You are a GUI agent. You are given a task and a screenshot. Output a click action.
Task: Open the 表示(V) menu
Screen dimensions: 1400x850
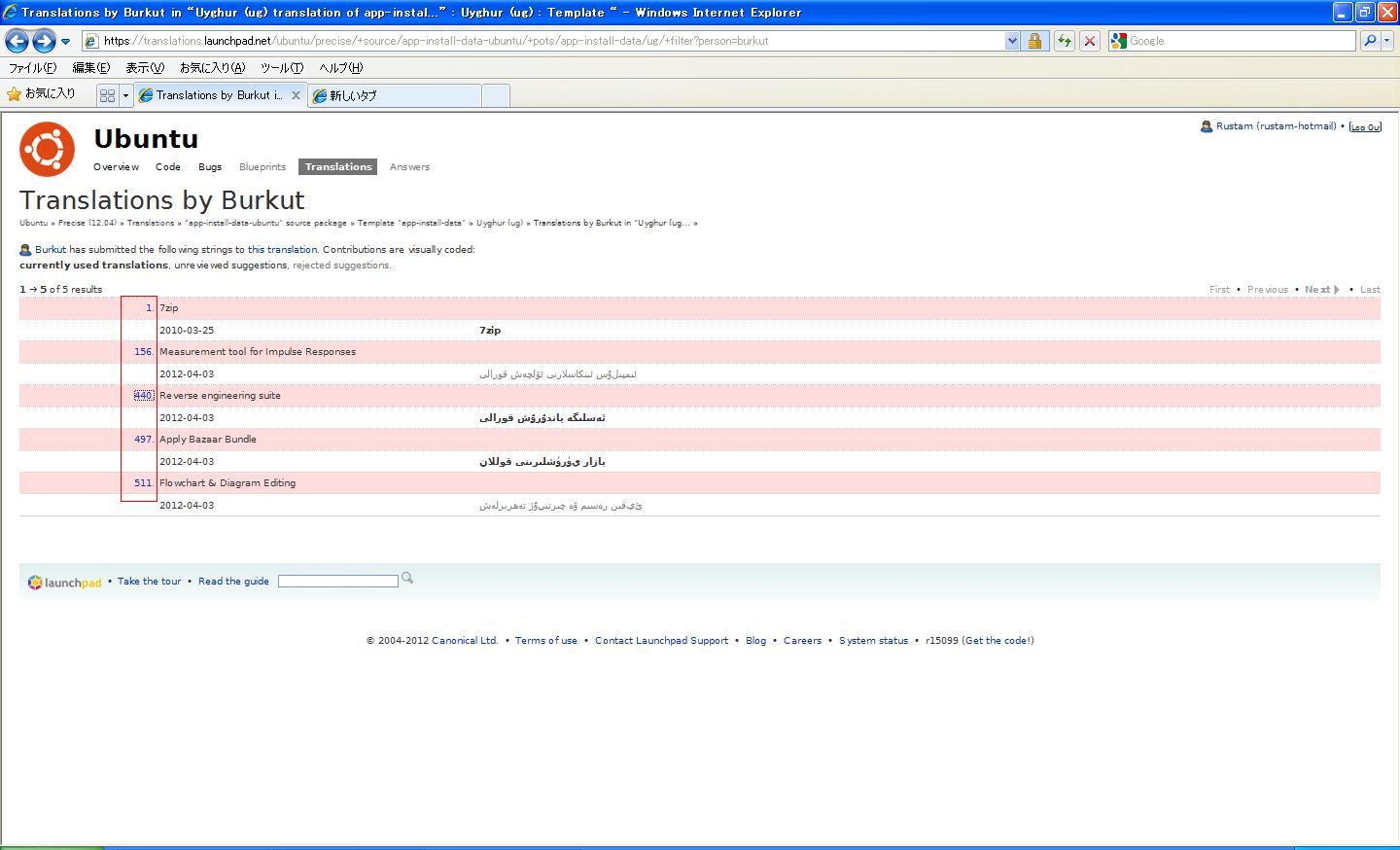point(145,68)
